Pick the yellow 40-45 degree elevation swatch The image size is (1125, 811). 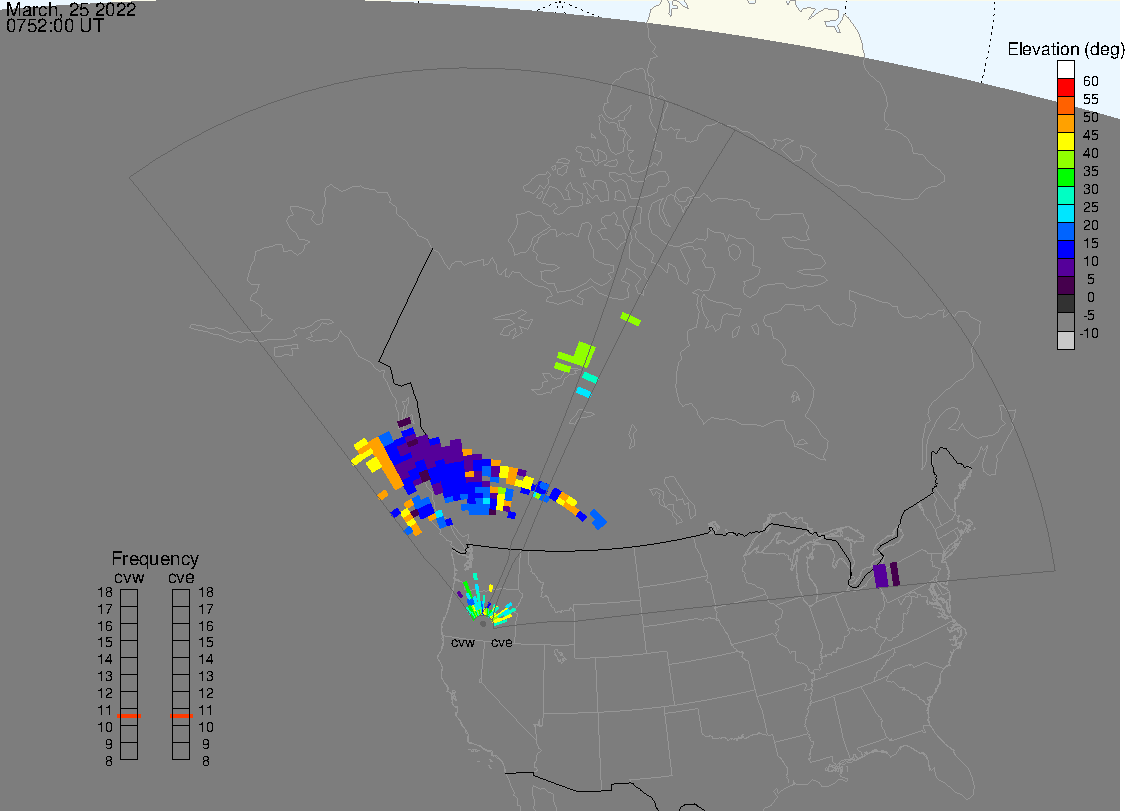click(1065, 141)
